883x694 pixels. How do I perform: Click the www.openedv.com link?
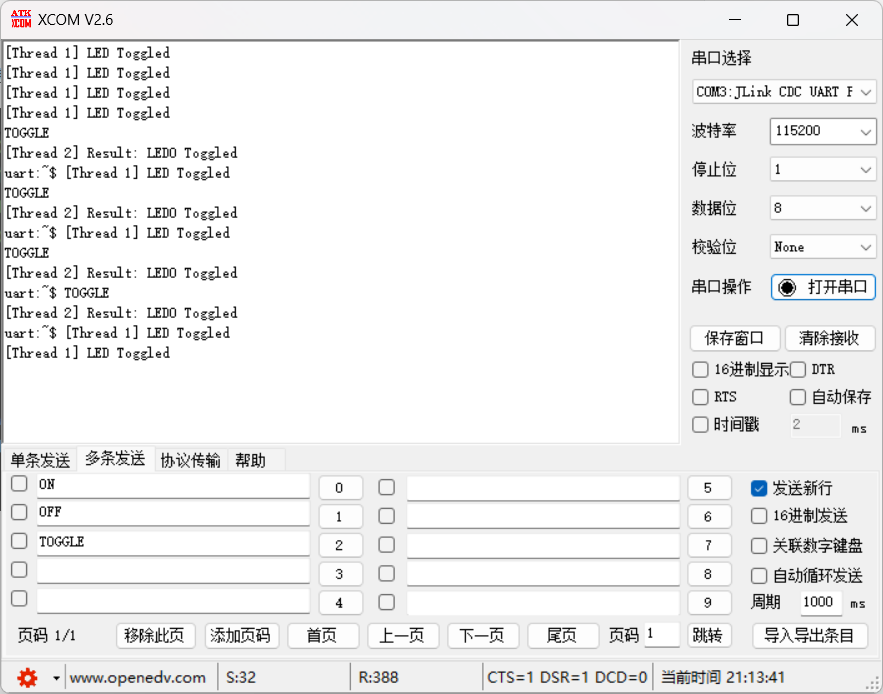[x=137, y=678]
